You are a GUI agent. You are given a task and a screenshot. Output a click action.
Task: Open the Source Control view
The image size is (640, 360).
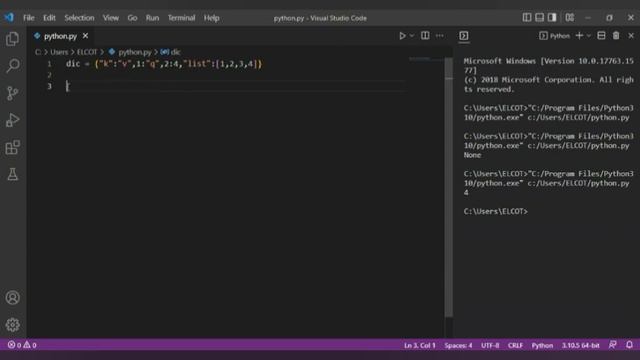(x=13, y=93)
